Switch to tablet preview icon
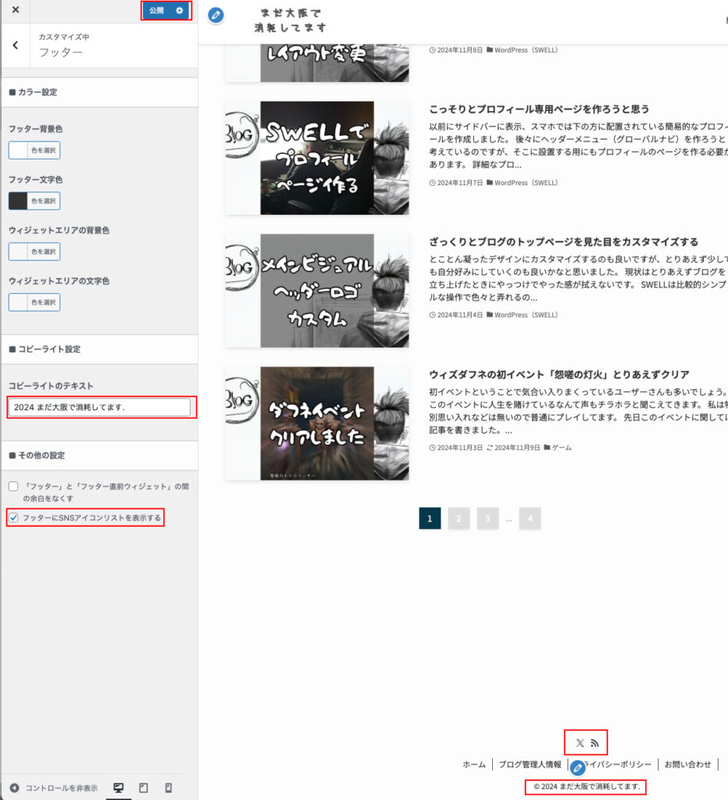 (143, 788)
